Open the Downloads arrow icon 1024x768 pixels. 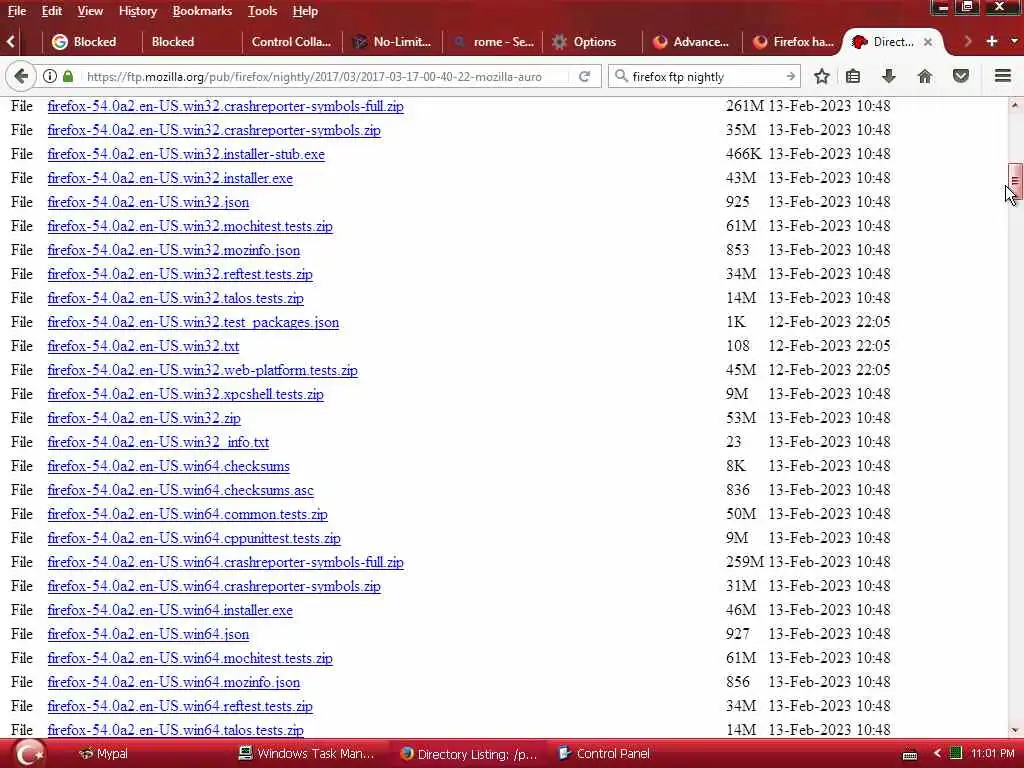pyautogui.click(x=889, y=76)
